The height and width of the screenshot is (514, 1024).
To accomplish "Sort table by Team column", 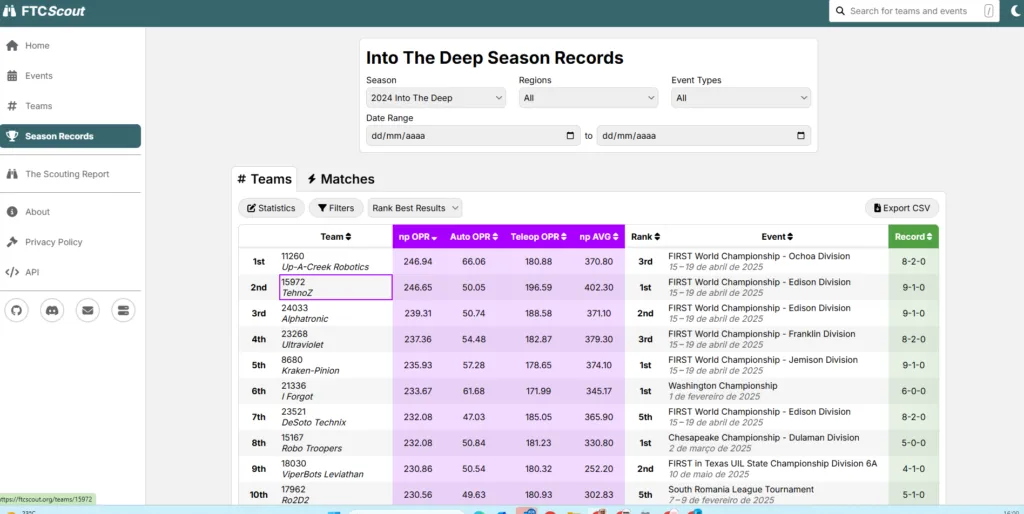I will pos(336,236).
